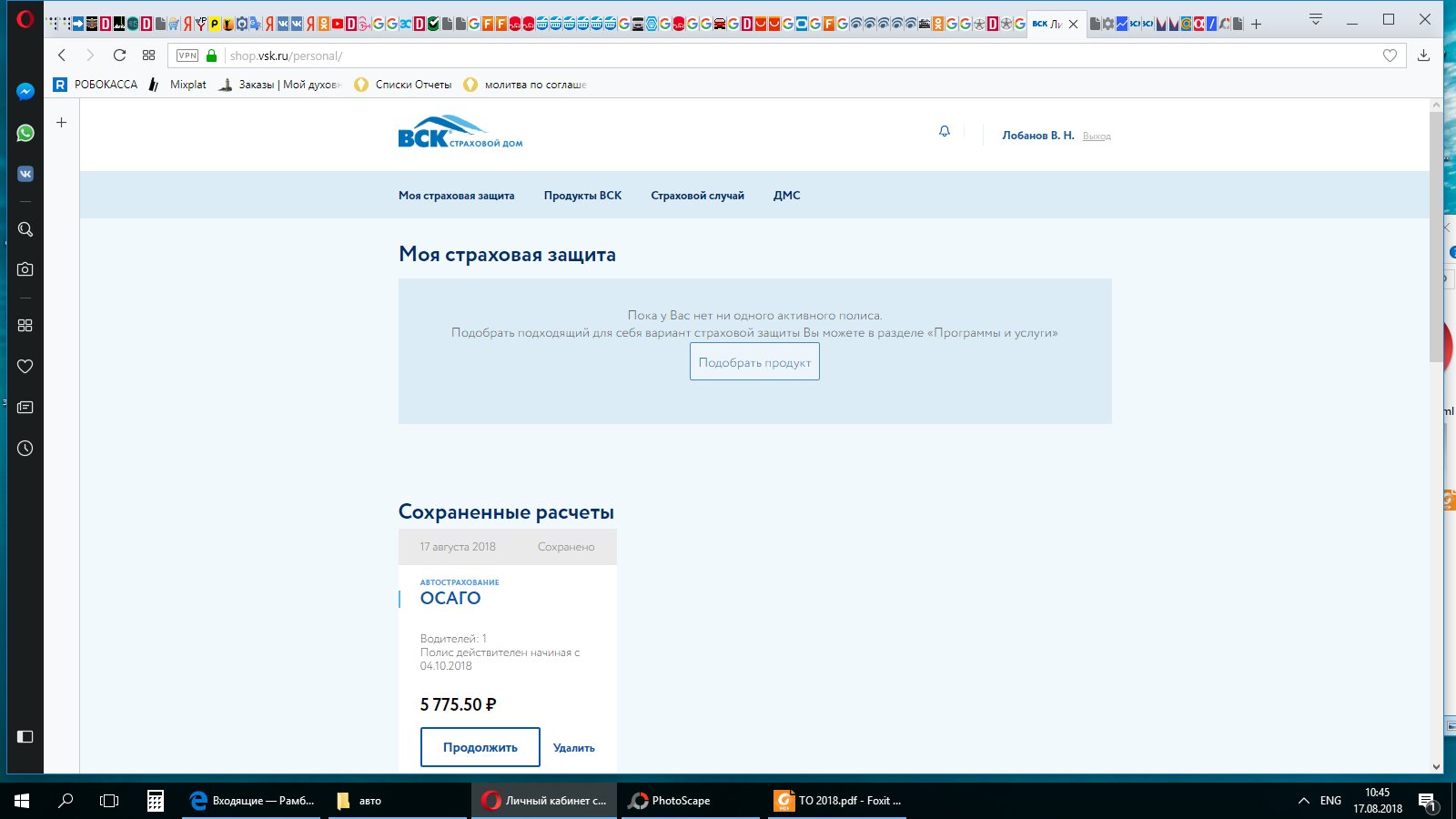1456x819 pixels.
Task: Open notifications bell icon
Action: [x=945, y=132]
